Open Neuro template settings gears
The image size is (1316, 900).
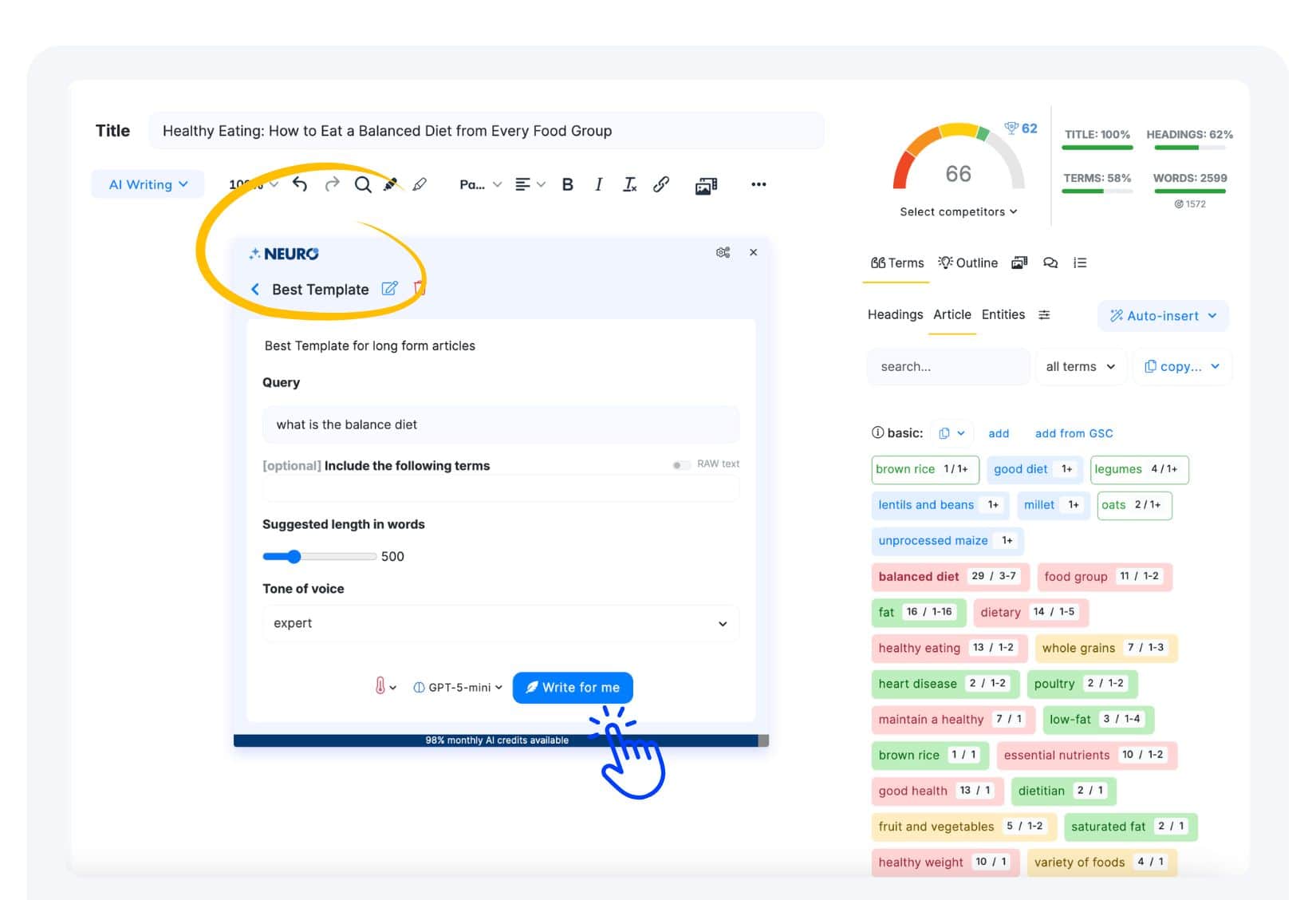(723, 252)
